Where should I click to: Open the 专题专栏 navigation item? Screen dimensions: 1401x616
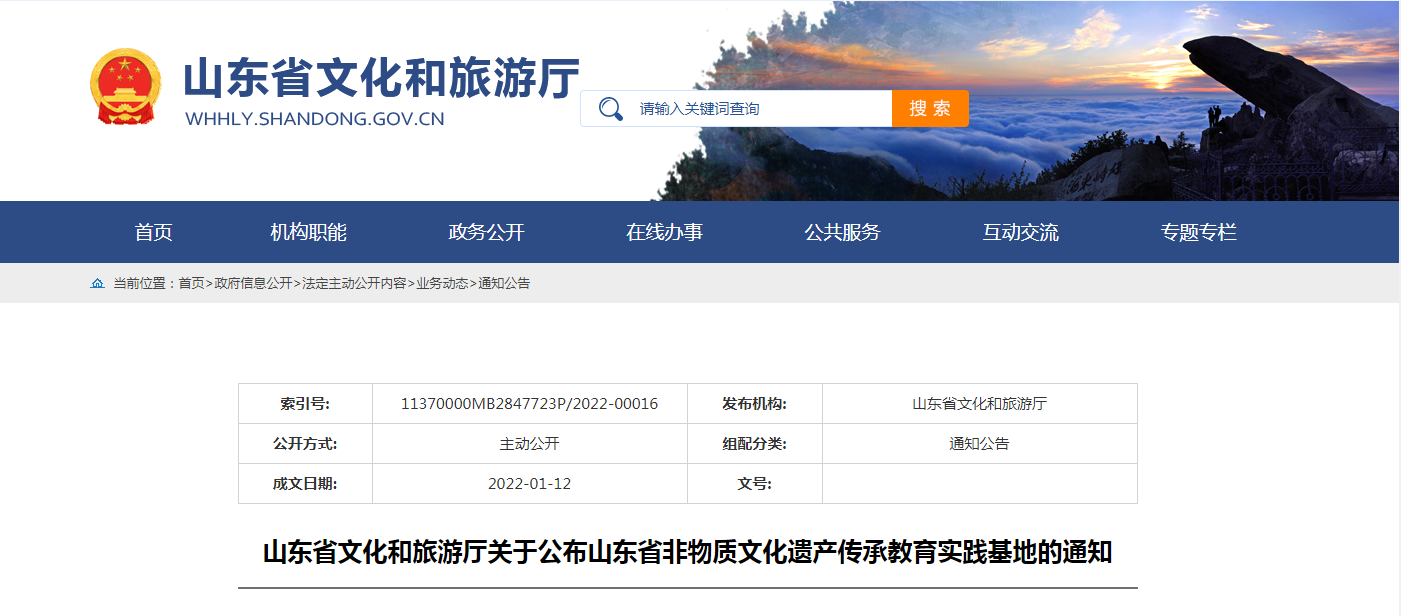click(x=1198, y=232)
